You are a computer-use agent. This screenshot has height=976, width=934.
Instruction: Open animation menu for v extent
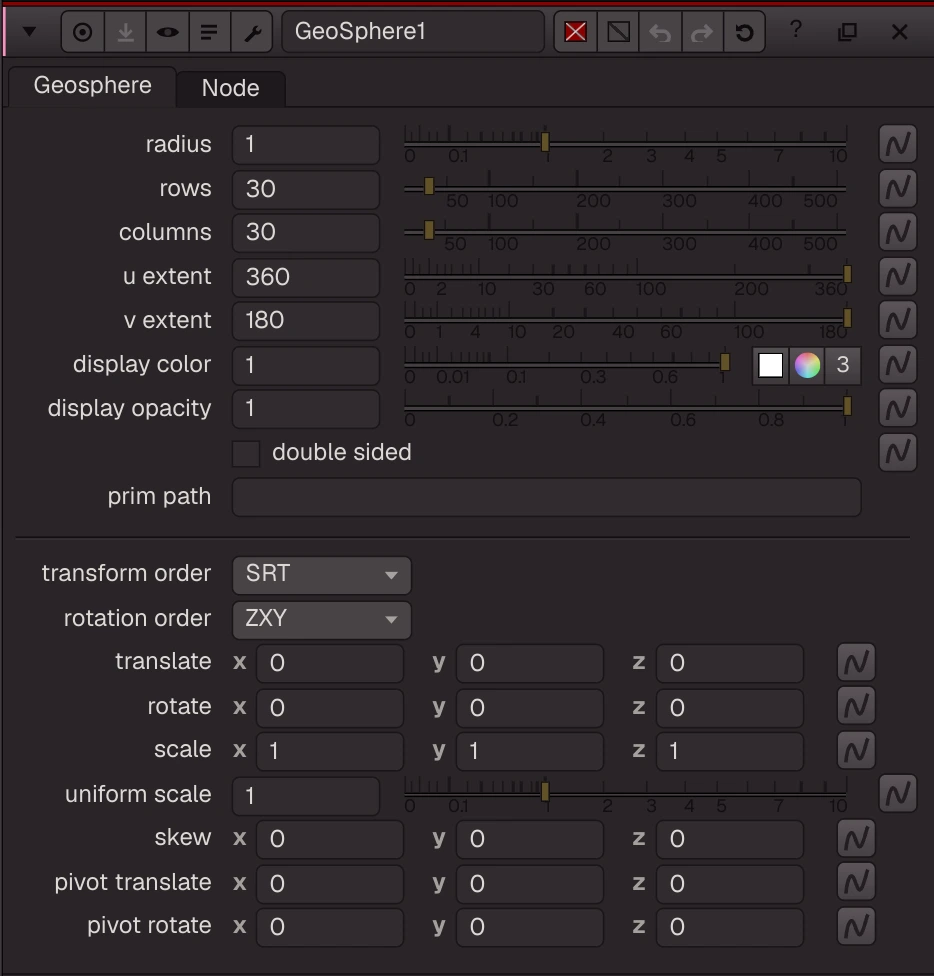click(897, 320)
